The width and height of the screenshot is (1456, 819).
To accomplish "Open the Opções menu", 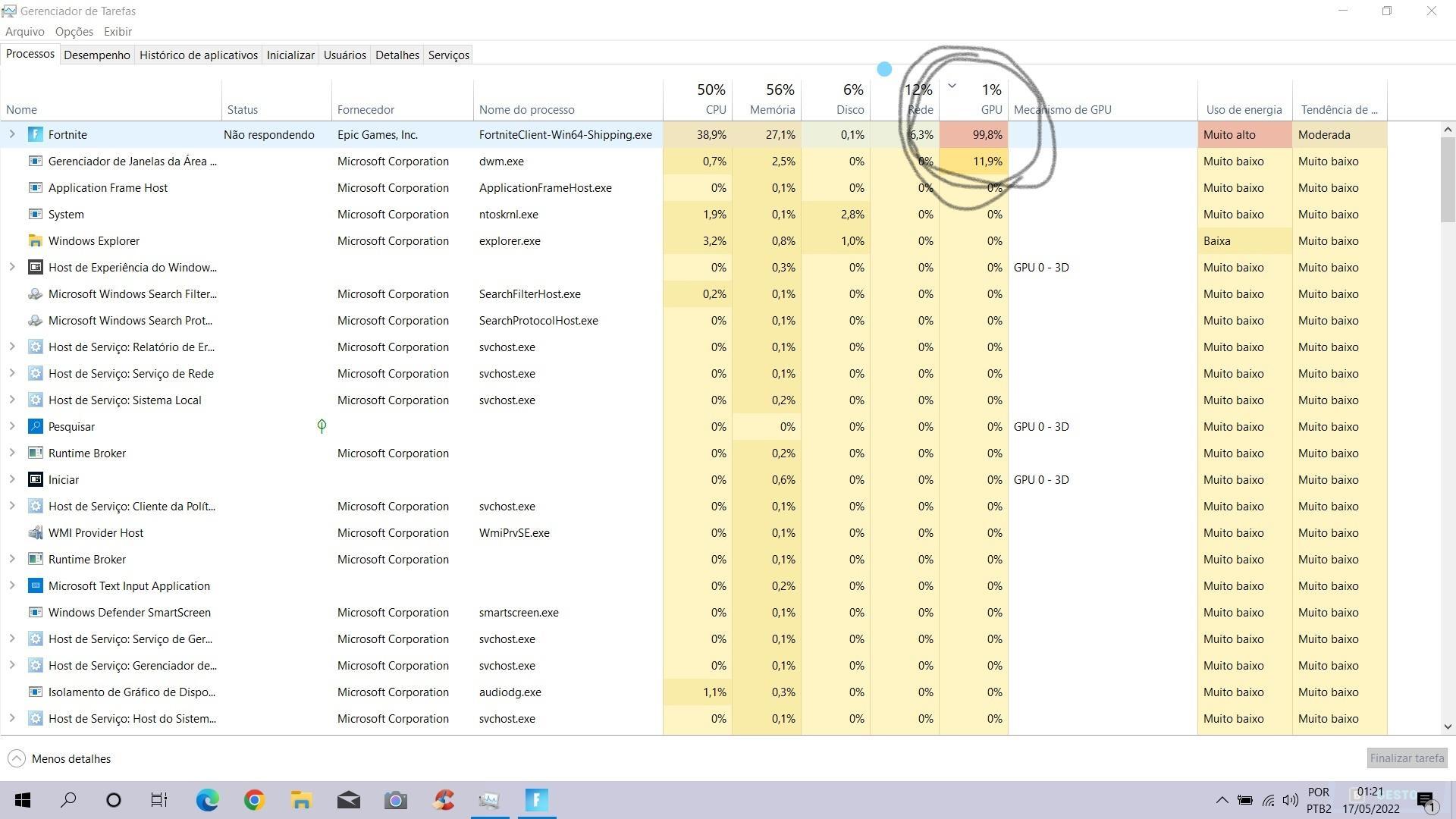I will pyautogui.click(x=74, y=32).
